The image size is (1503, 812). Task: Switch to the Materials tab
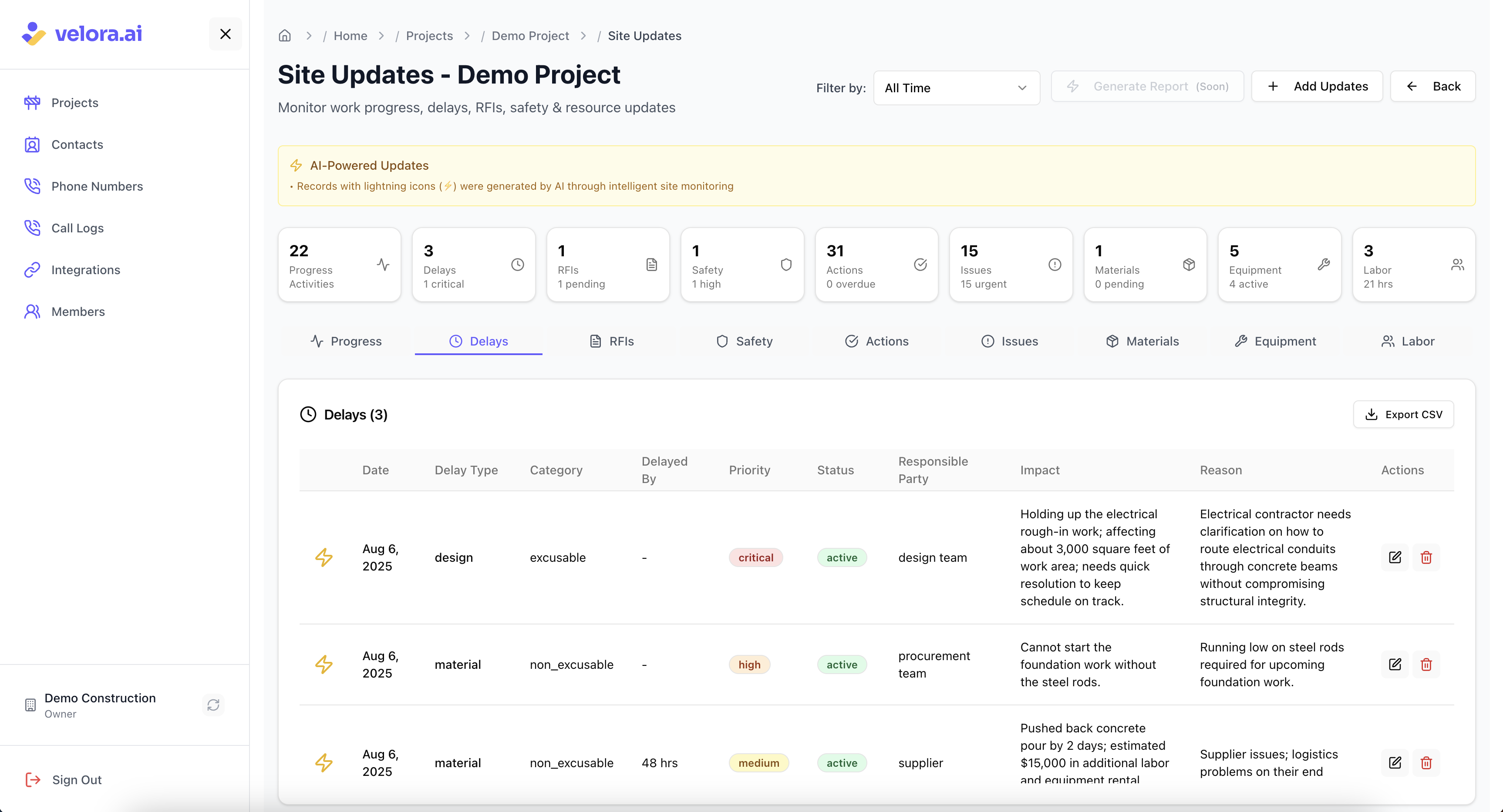click(1142, 341)
